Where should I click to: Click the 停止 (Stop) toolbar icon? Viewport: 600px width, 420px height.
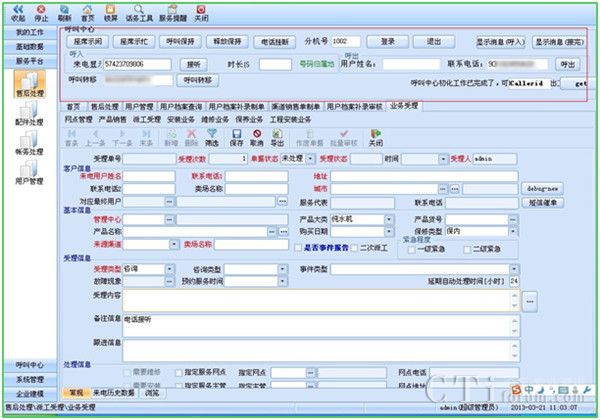click(40, 14)
